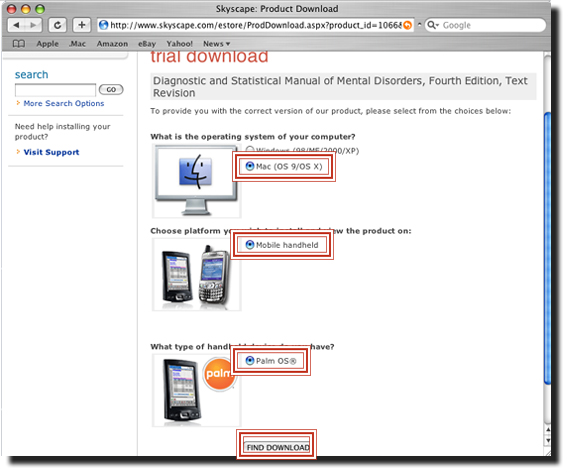The image size is (570, 475).
Task: Click the FIND DOWNLOAD button
Action: point(278,447)
